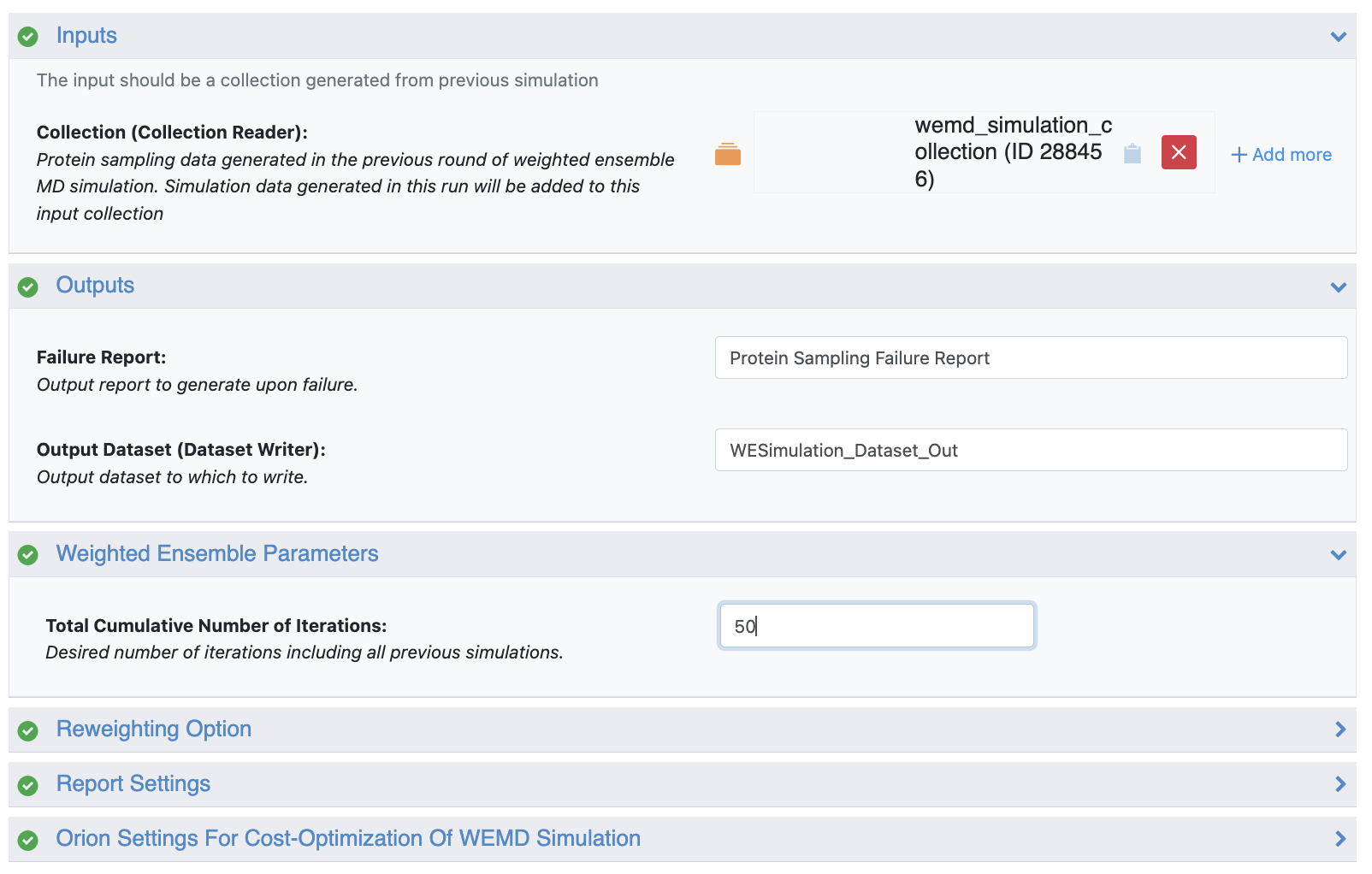Click the green check icon beside Inputs
The width and height of the screenshot is (1372, 874).
[28, 37]
